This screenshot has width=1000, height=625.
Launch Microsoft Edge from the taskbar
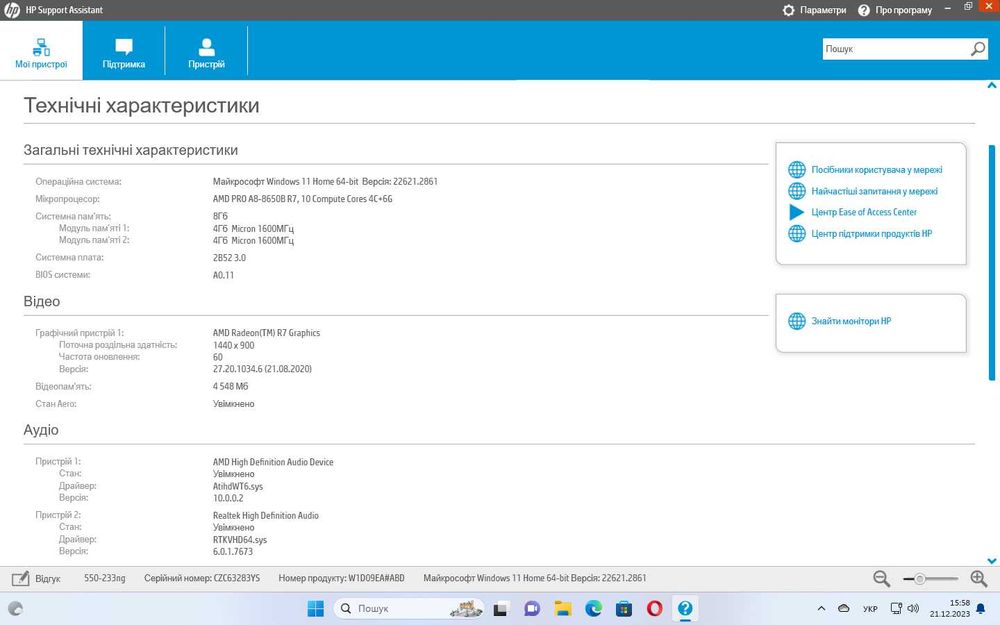click(593, 609)
